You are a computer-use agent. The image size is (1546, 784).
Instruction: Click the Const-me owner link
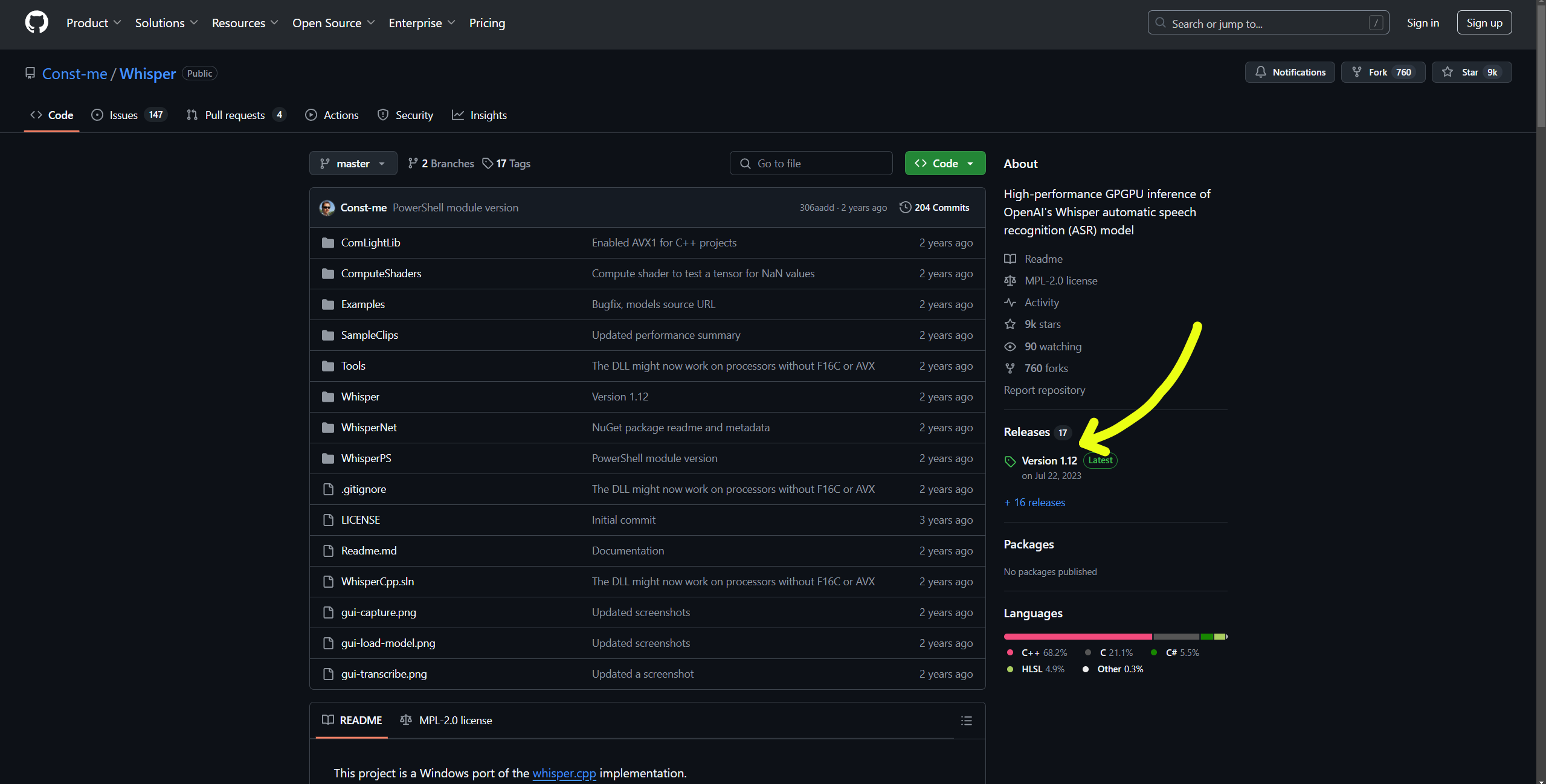click(75, 74)
